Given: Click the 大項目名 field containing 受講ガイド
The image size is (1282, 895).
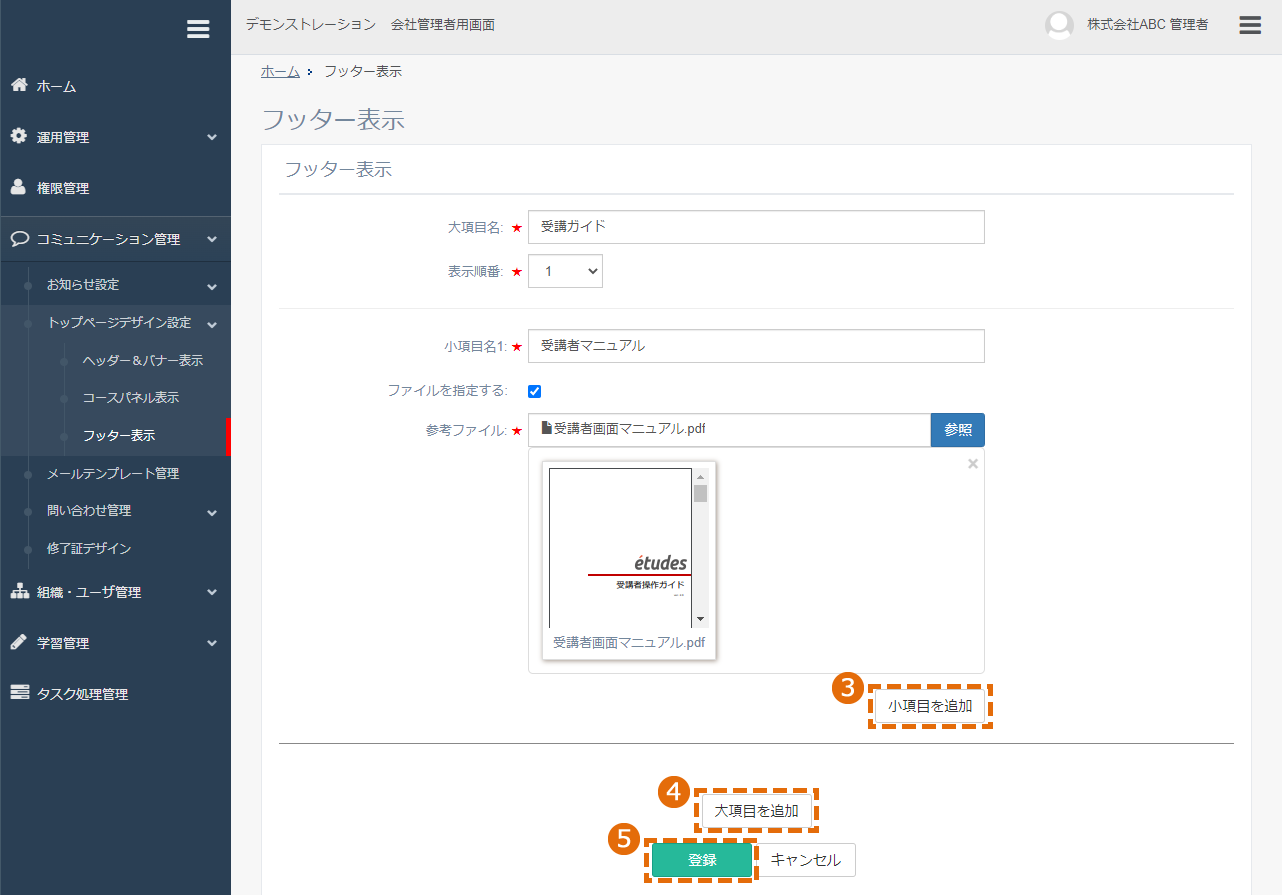Looking at the screenshot, I should click(x=756, y=227).
